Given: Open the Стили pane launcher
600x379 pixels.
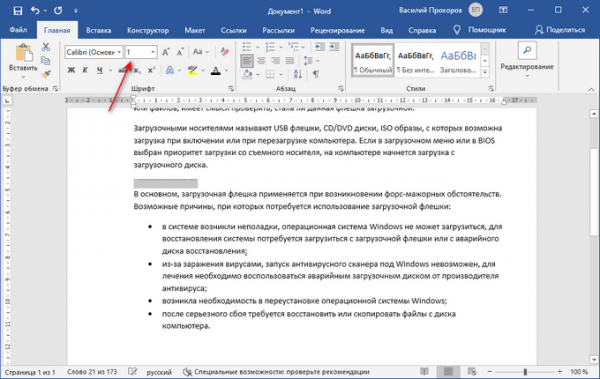Looking at the screenshot, I should point(491,88).
